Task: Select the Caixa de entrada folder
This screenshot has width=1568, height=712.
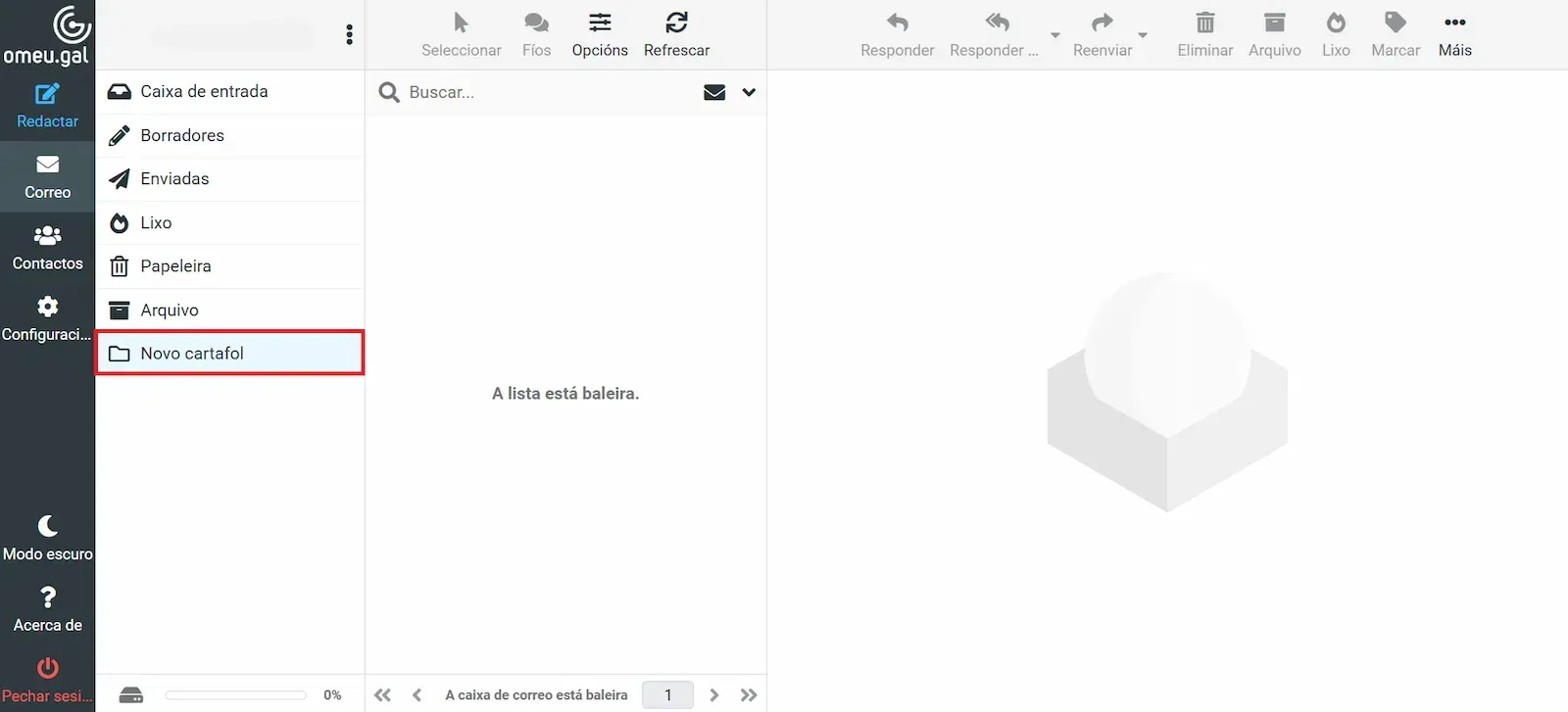Action: [204, 91]
